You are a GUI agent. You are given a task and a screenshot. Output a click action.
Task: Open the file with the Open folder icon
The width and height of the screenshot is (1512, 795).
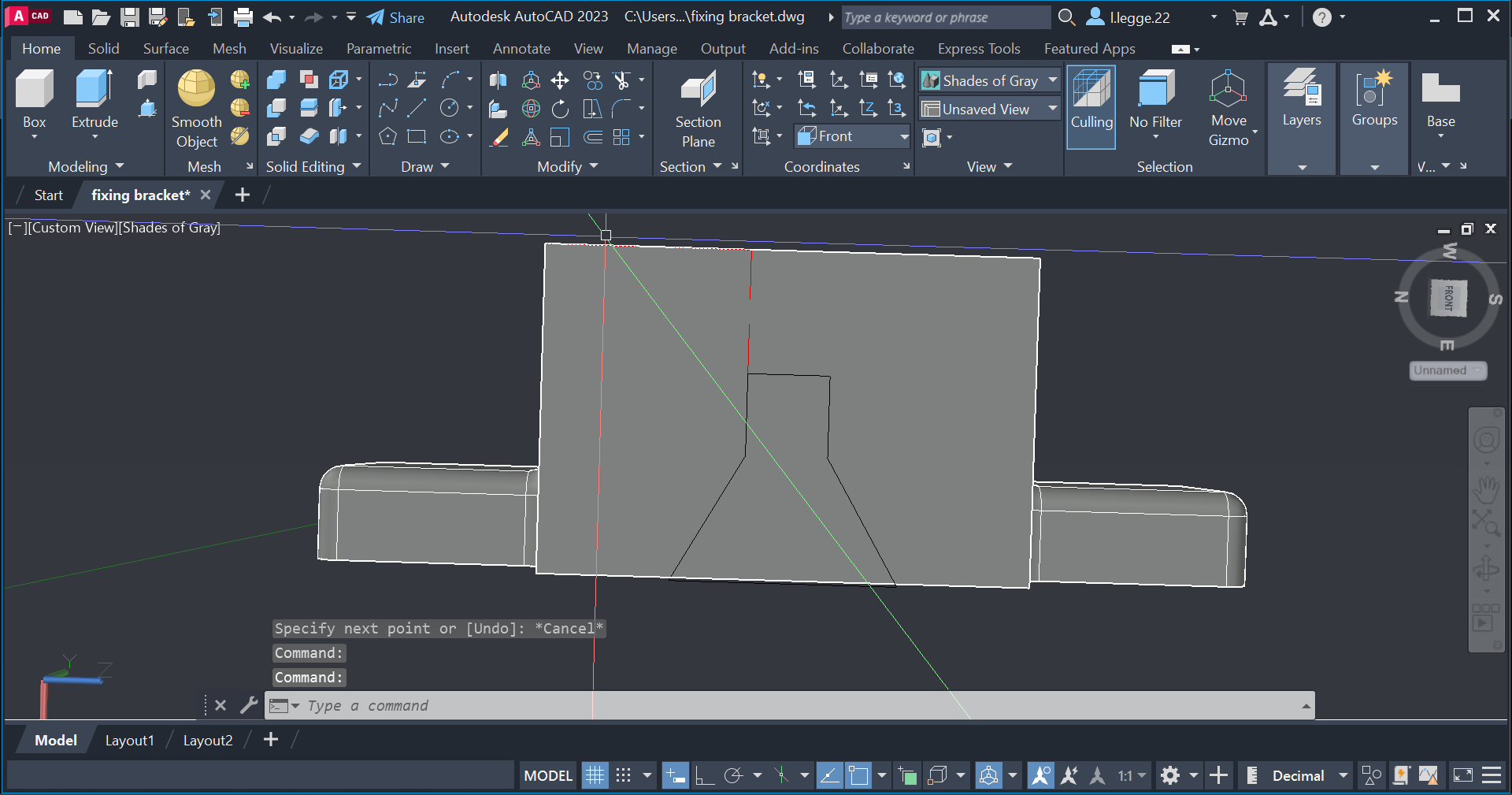coord(101,17)
